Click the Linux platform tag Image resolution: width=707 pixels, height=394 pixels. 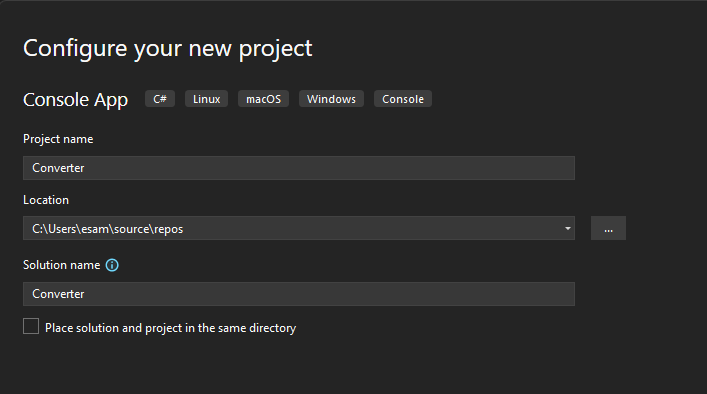pyautogui.click(x=207, y=99)
